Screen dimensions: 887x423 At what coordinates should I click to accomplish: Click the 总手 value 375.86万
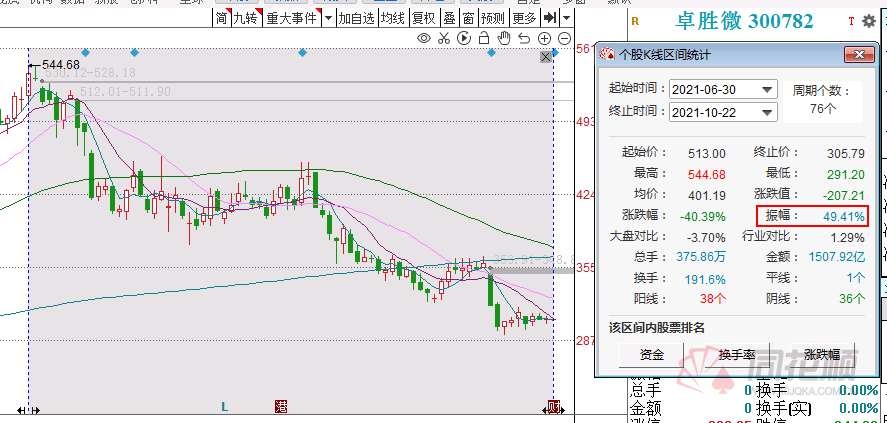click(x=701, y=257)
